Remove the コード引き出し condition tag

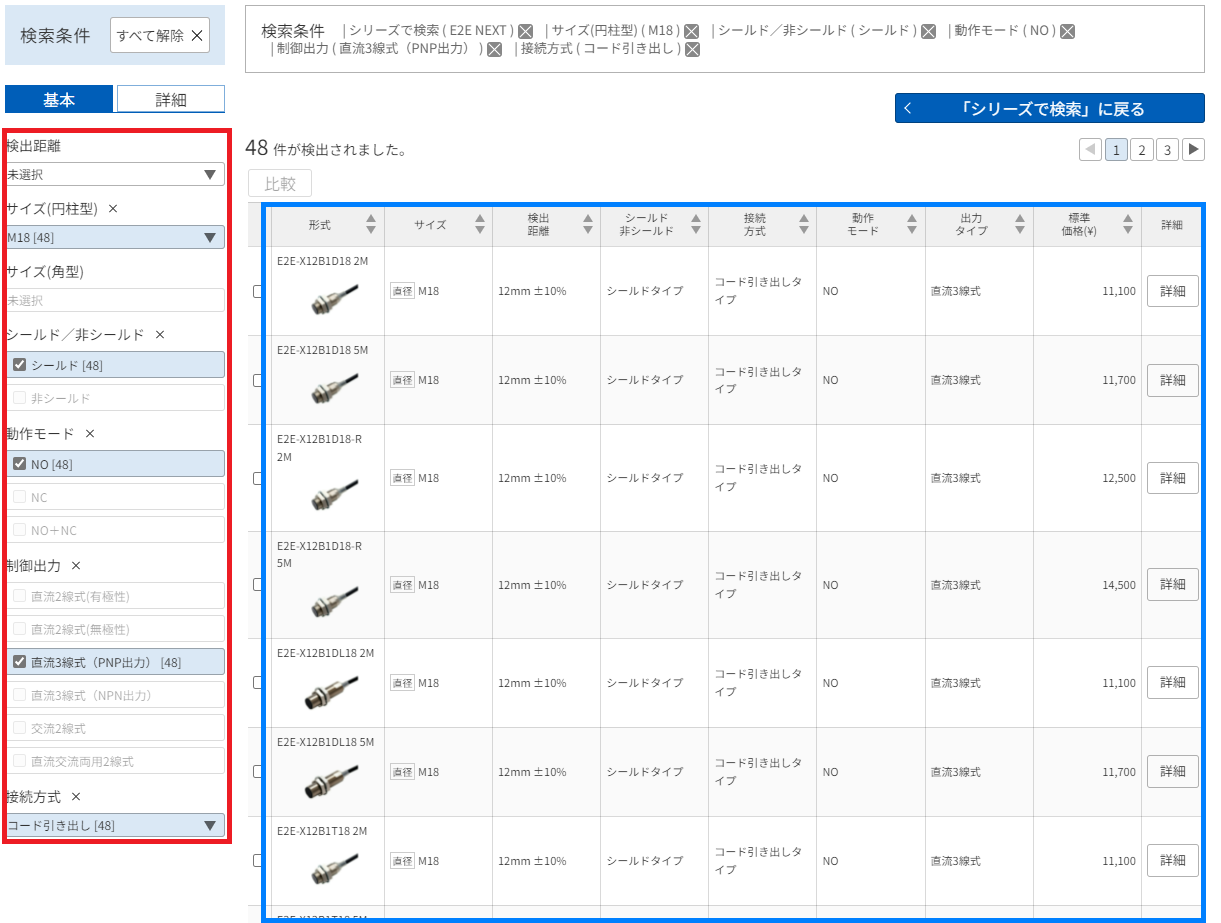(692, 49)
